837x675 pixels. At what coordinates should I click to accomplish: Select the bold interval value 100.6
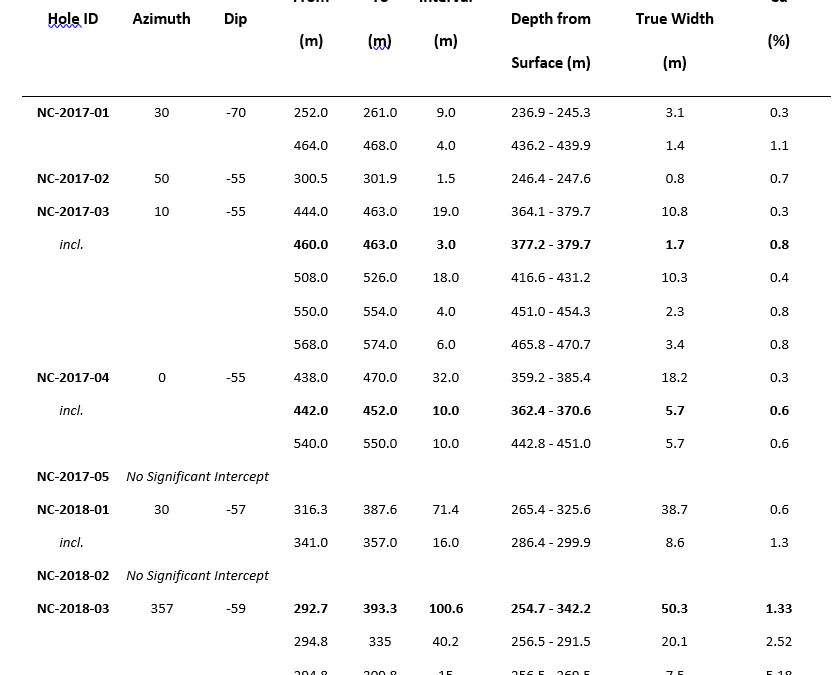[446, 609]
